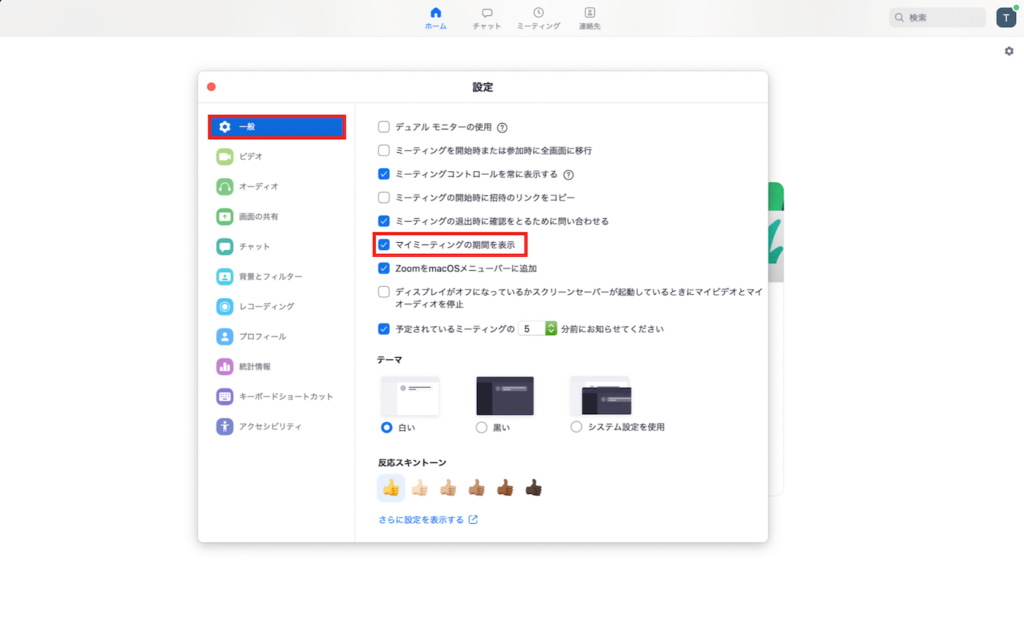
Task: Open the レコーディング settings icon
Action: pyautogui.click(x=225, y=307)
